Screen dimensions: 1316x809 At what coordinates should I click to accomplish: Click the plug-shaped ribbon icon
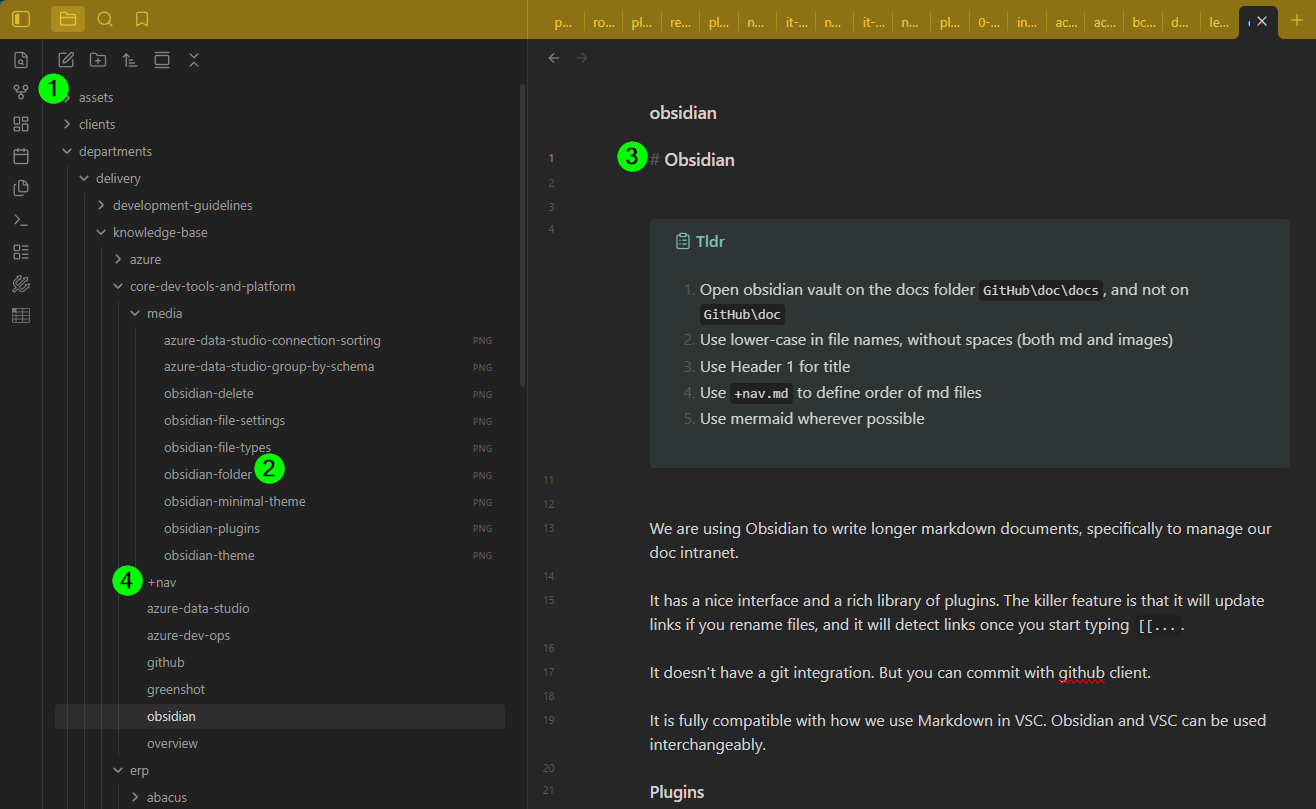[x=21, y=284]
